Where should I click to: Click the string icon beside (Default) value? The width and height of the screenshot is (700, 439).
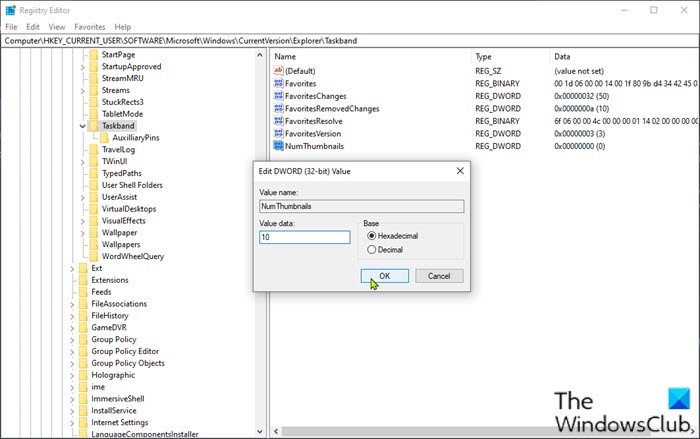(279, 72)
